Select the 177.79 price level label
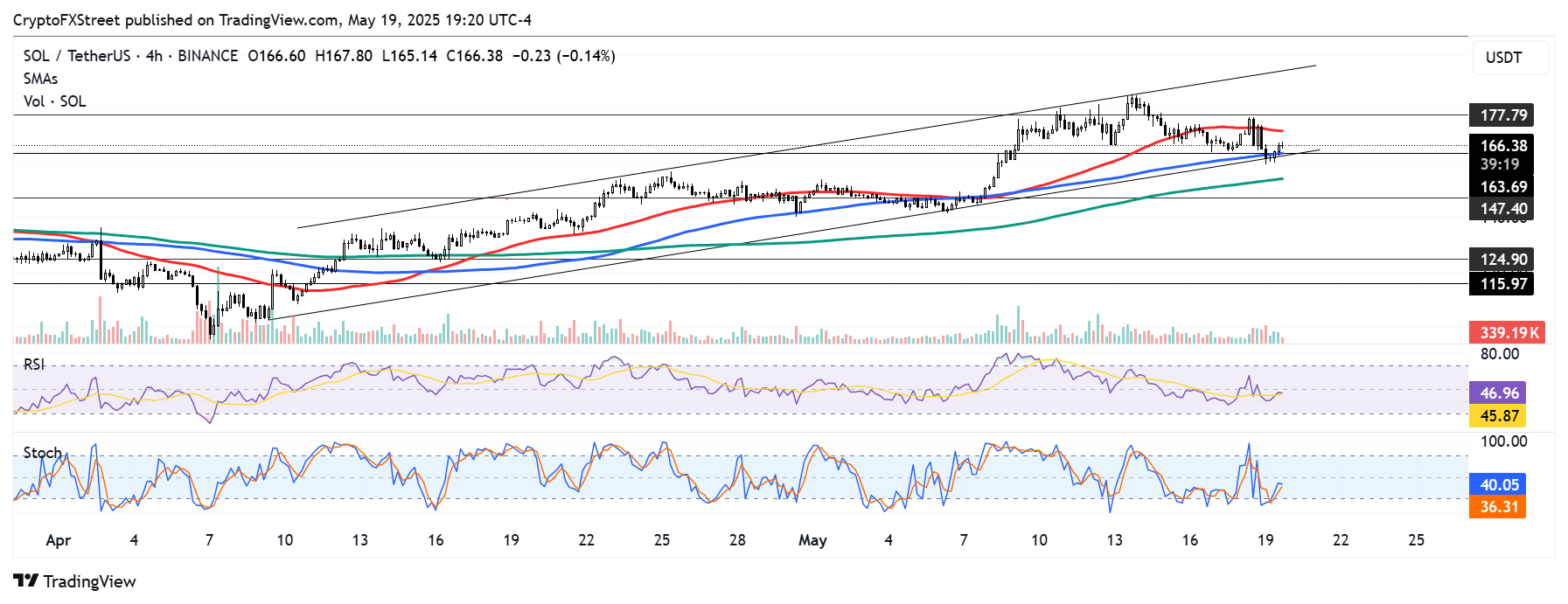Screen dimensions: 1568x604 pos(1502,115)
